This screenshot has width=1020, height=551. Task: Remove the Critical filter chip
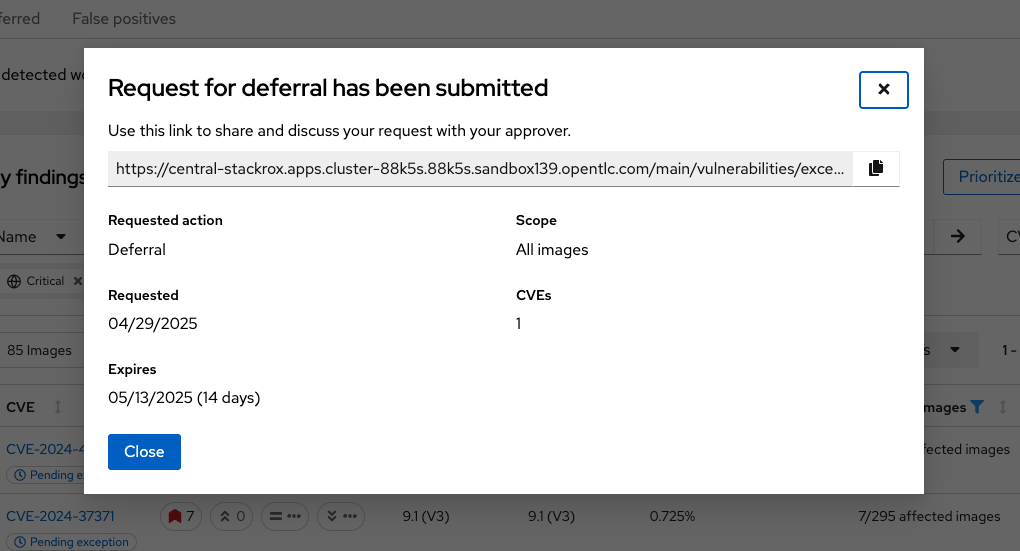click(77, 281)
